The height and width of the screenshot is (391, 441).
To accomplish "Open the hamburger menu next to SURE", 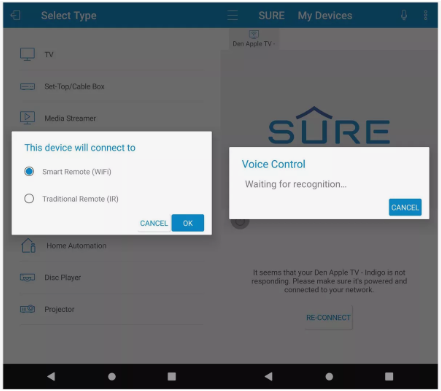I will pyautogui.click(x=233, y=15).
